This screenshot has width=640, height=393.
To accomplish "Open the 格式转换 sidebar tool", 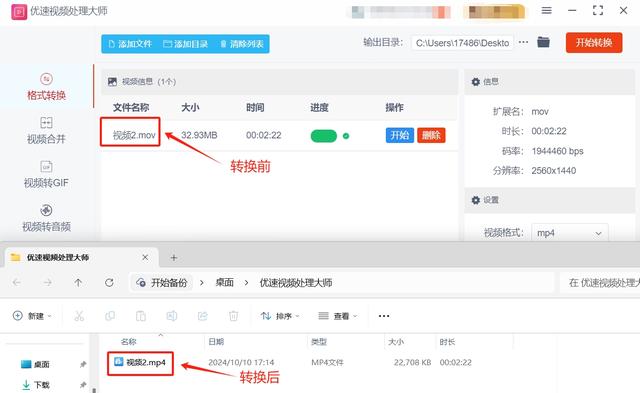I will [x=46, y=87].
